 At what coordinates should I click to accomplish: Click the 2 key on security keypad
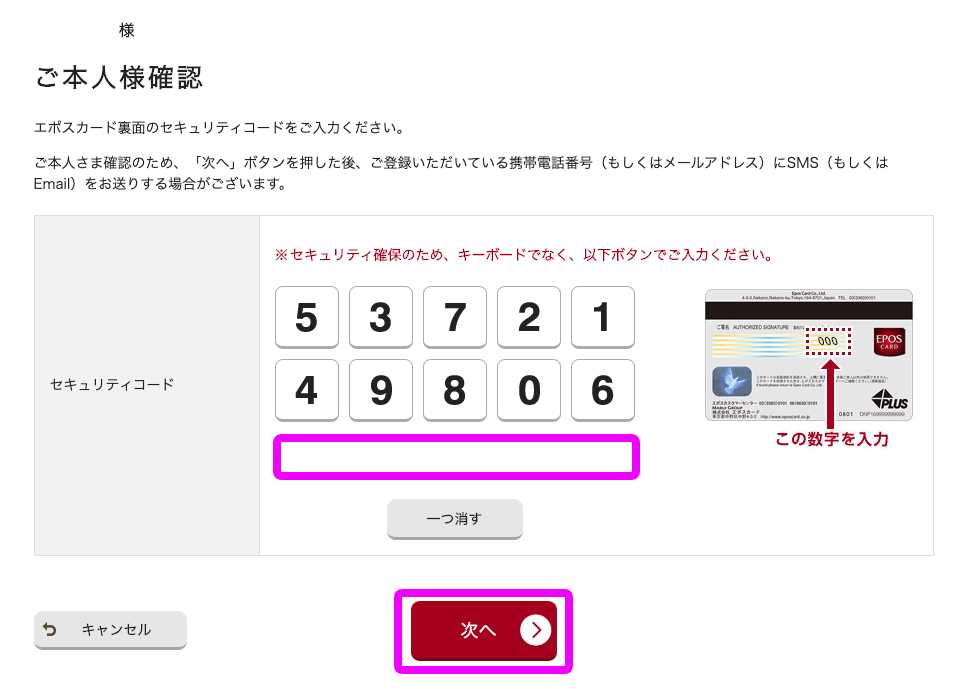coord(529,317)
